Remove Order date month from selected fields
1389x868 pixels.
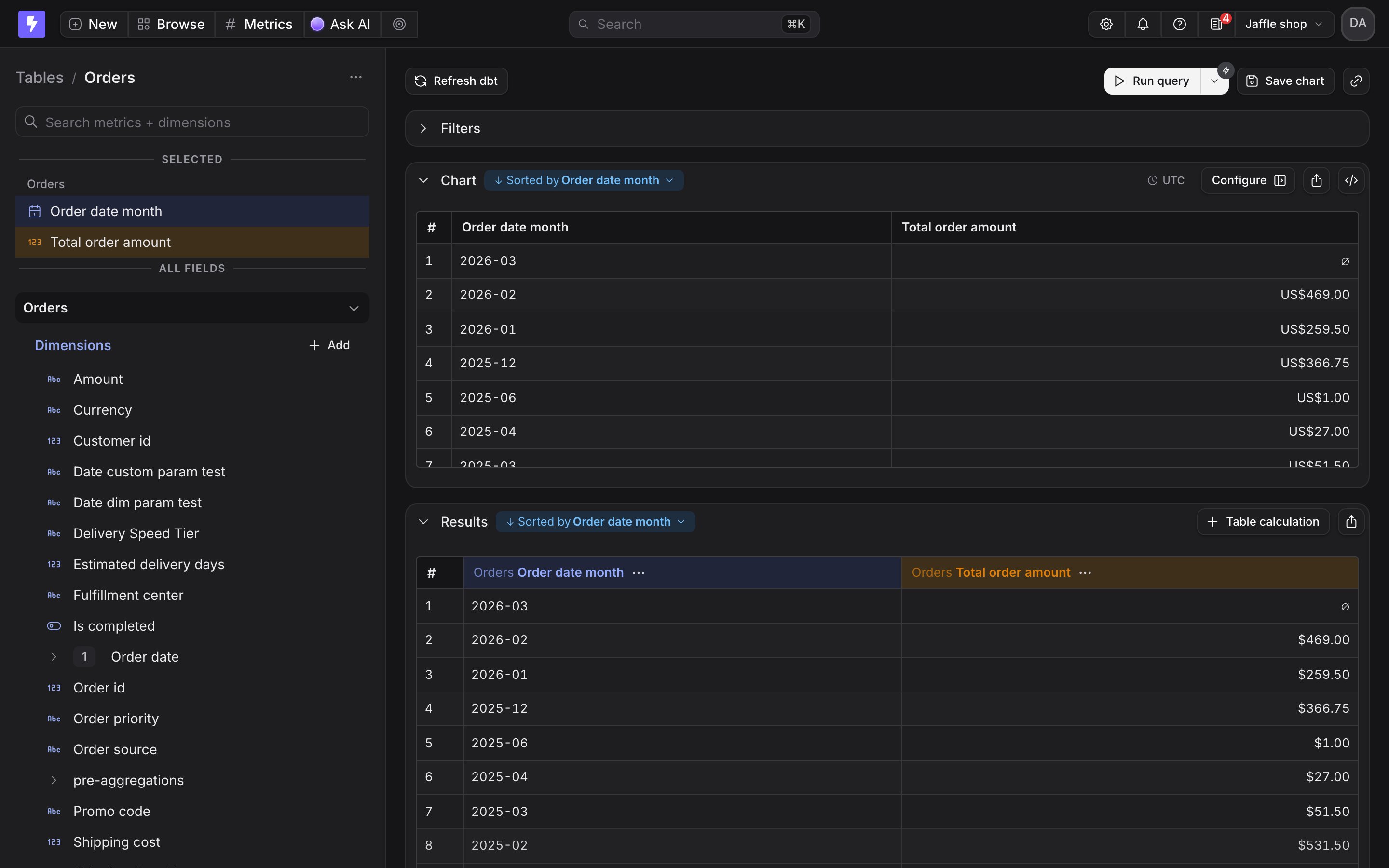192,211
